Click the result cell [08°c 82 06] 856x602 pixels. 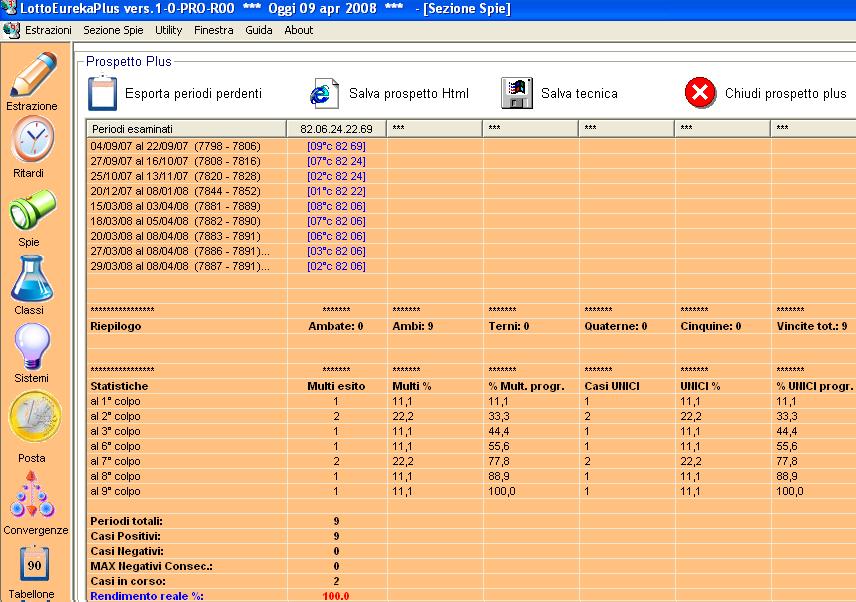pos(336,206)
